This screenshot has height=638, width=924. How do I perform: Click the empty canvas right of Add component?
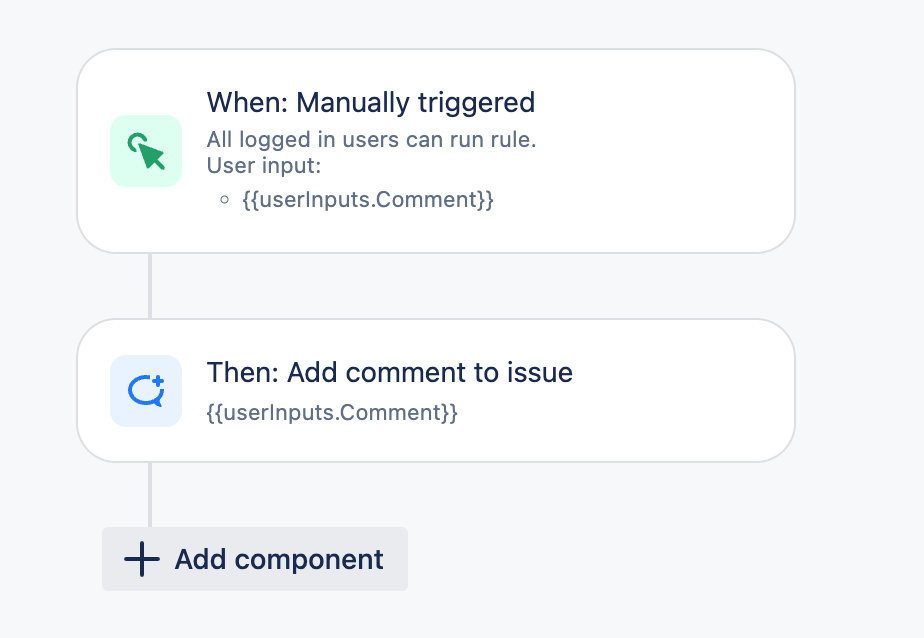pyautogui.click(x=648, y=559)
